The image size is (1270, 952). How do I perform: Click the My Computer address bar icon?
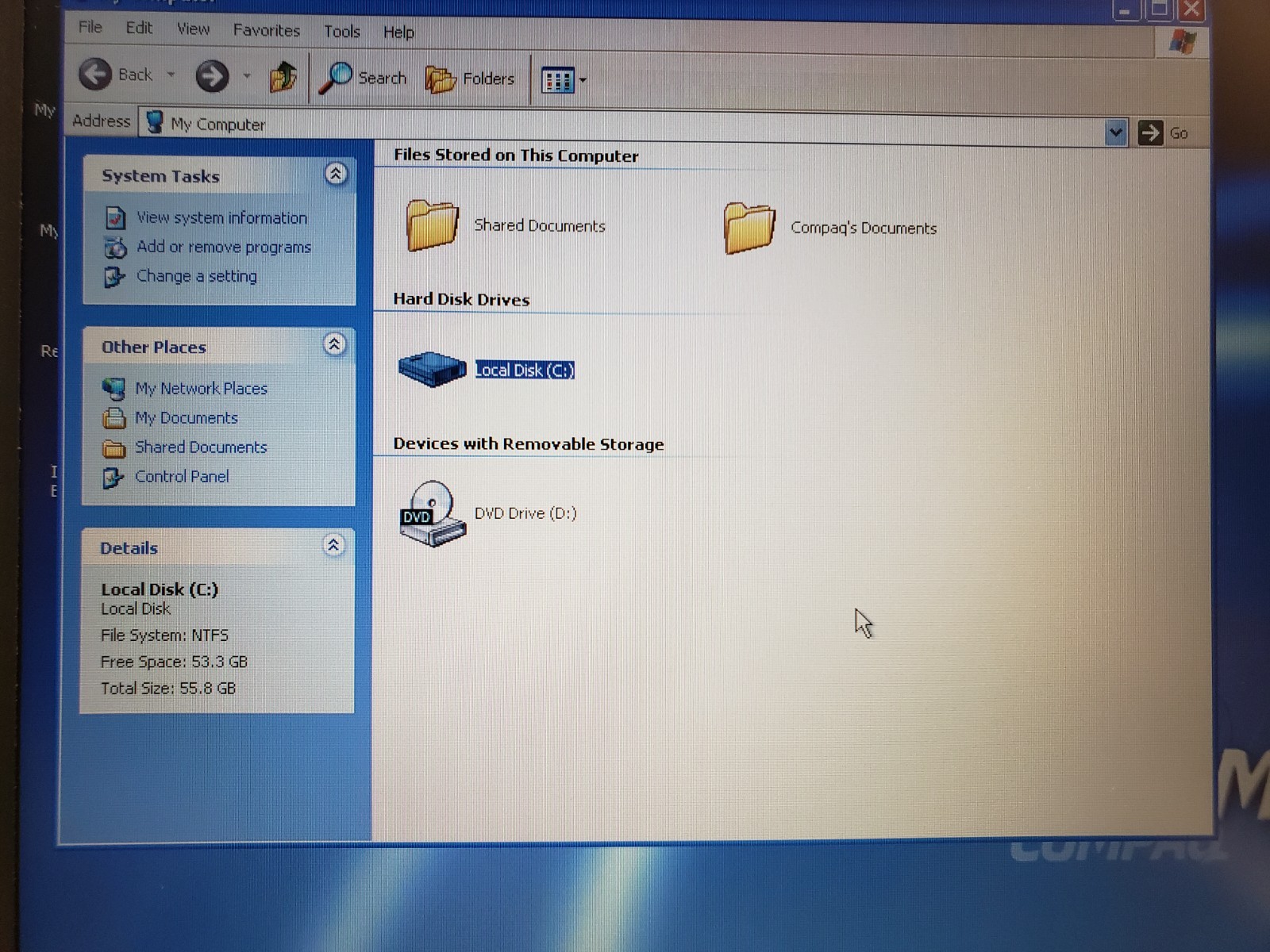[x=156, y=122]
